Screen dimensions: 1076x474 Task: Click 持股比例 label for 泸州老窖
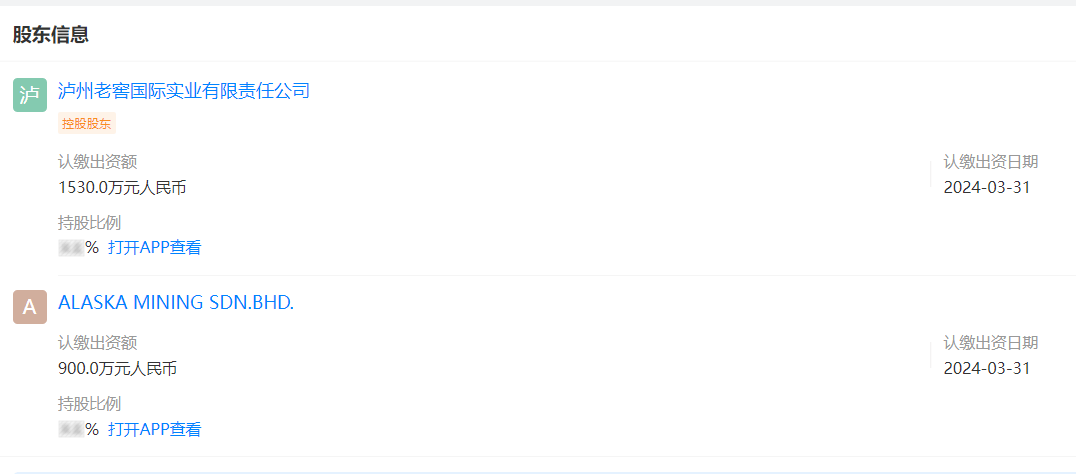coord(90,223)
